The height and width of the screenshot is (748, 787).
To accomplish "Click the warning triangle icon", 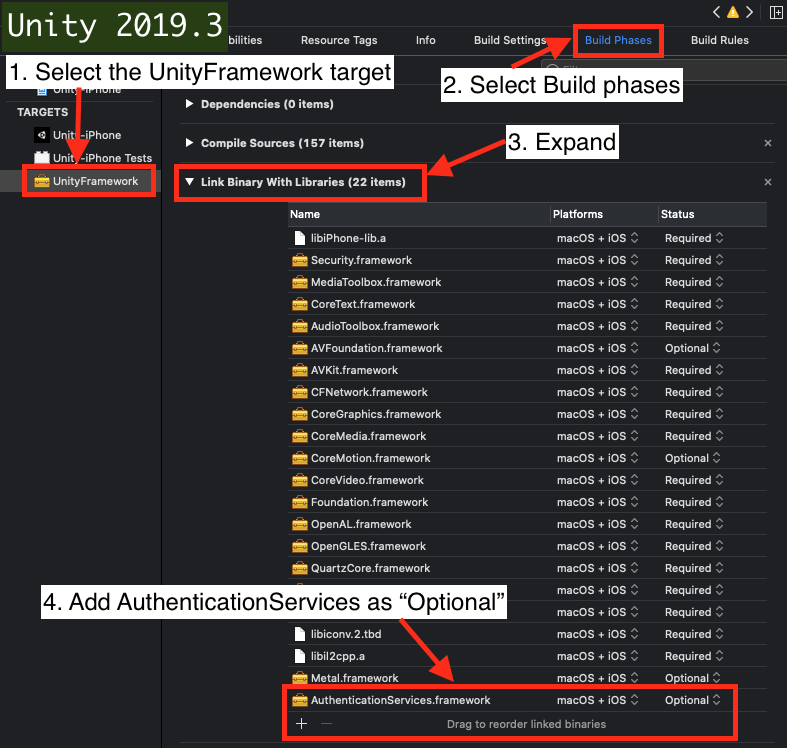I will pos(733,12).
